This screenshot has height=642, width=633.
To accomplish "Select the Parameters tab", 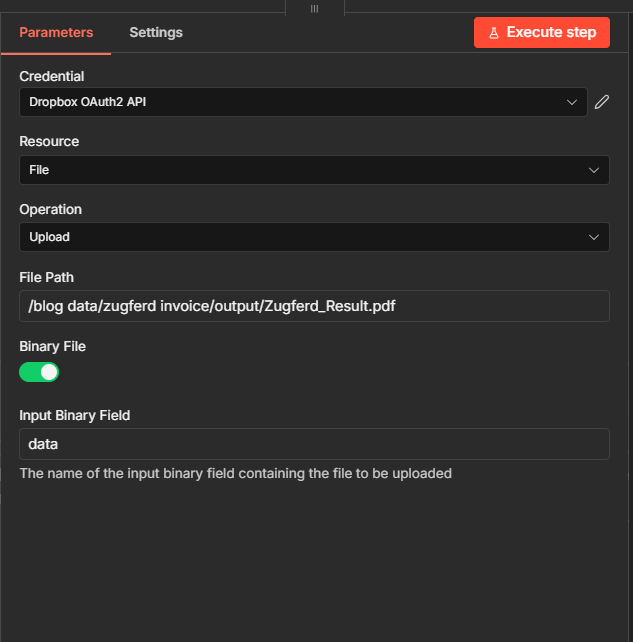I will point(56,32).
